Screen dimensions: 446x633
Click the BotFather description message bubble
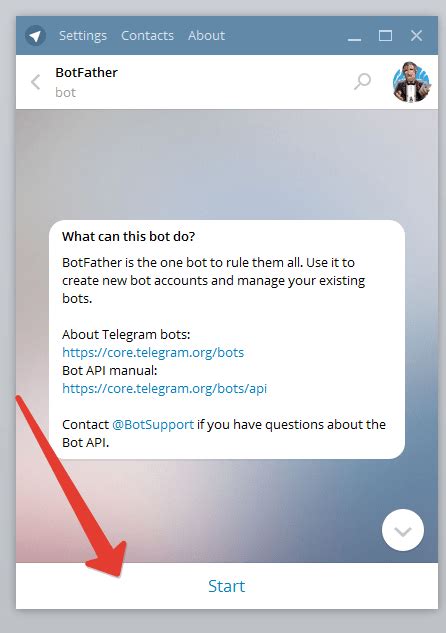click(x=227, y=340)
